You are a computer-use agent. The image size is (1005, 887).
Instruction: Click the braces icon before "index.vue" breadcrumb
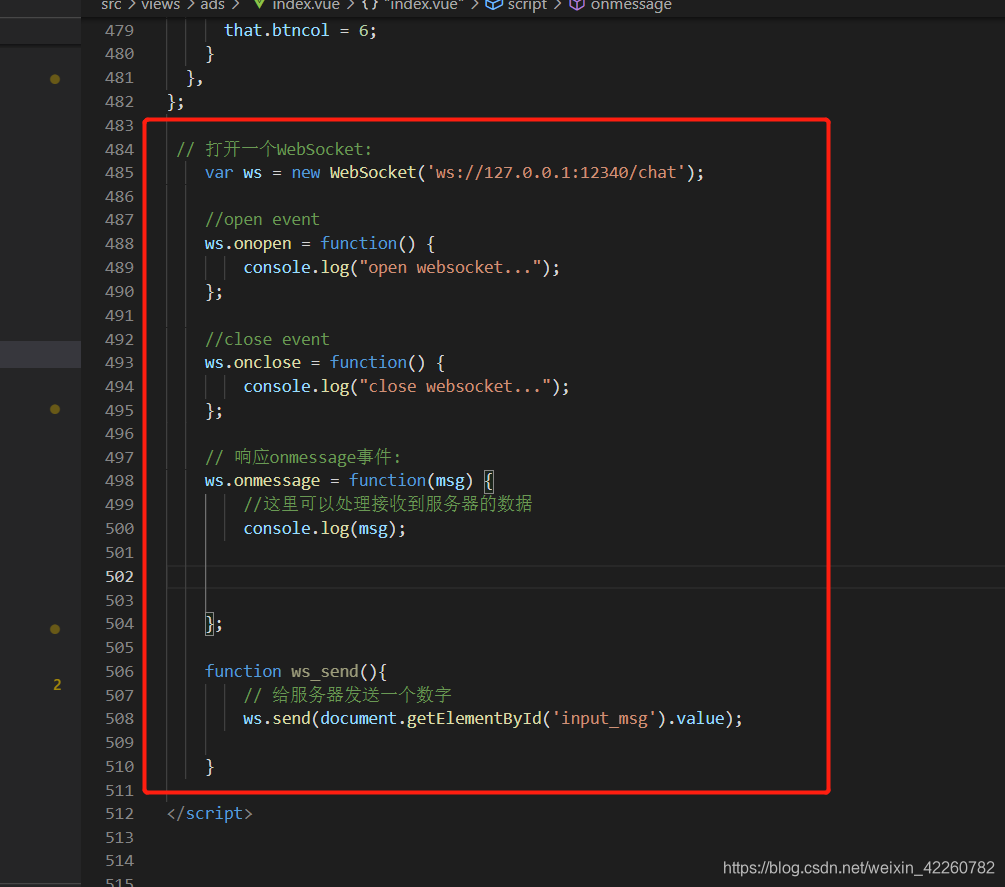(370, 5)
